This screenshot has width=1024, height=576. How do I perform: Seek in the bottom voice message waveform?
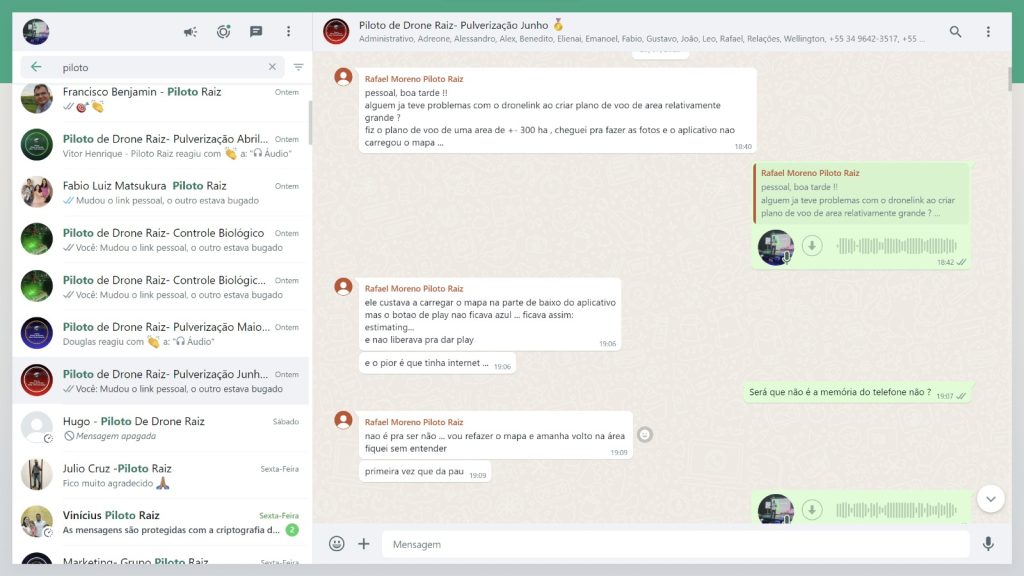(x=897, y=509)
